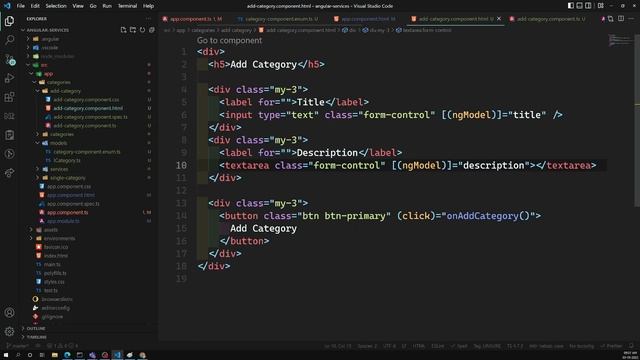Open the Search view in activity bar

(x=9, y=40)
